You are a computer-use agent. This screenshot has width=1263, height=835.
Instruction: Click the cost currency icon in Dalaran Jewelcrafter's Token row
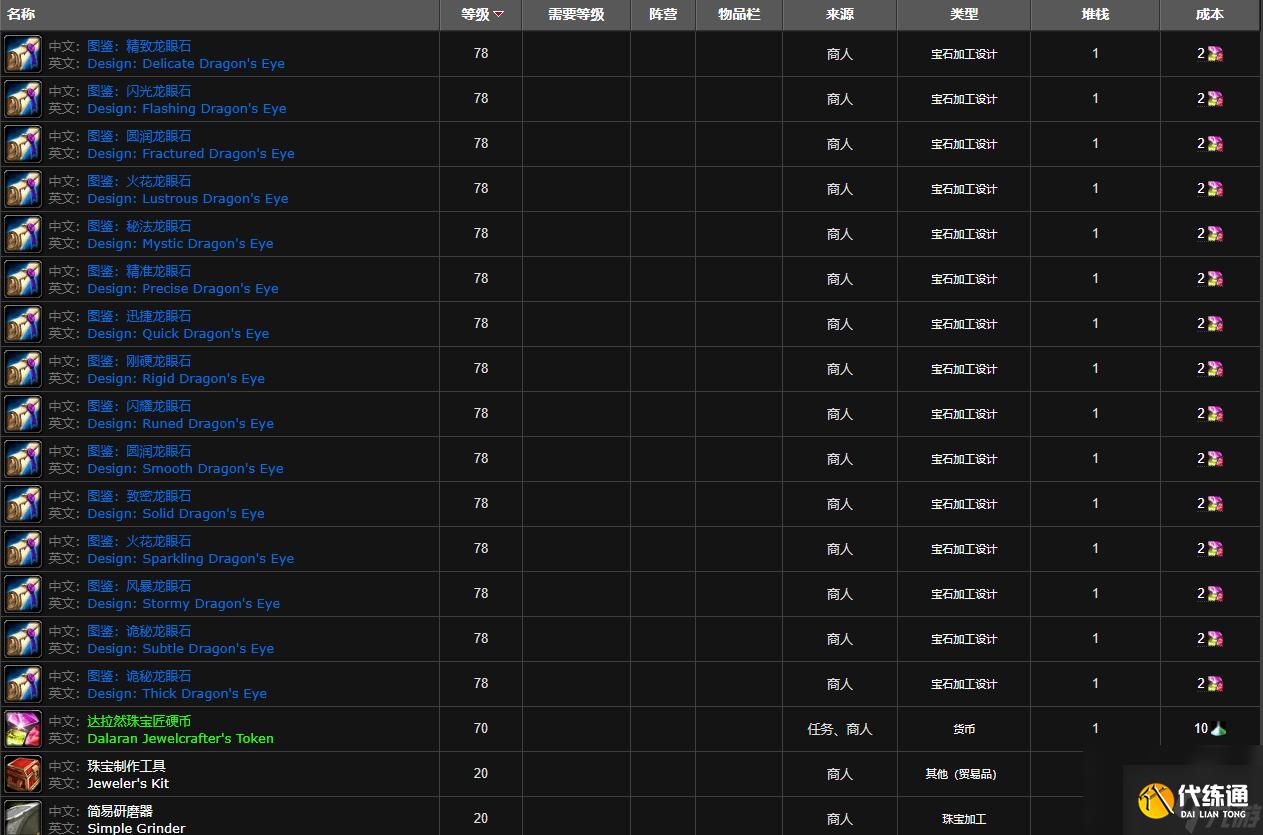pos(1218,729)
